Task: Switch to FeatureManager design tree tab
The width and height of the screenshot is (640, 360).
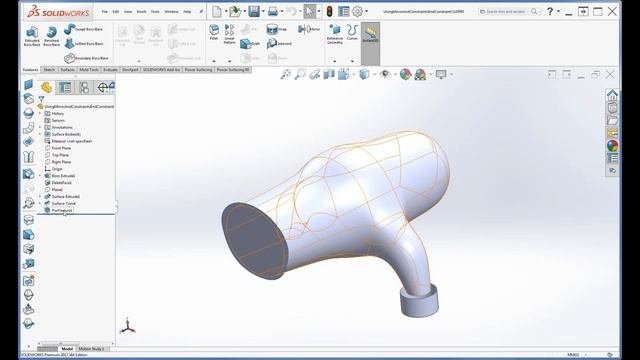Action: (x=46, y=87)
